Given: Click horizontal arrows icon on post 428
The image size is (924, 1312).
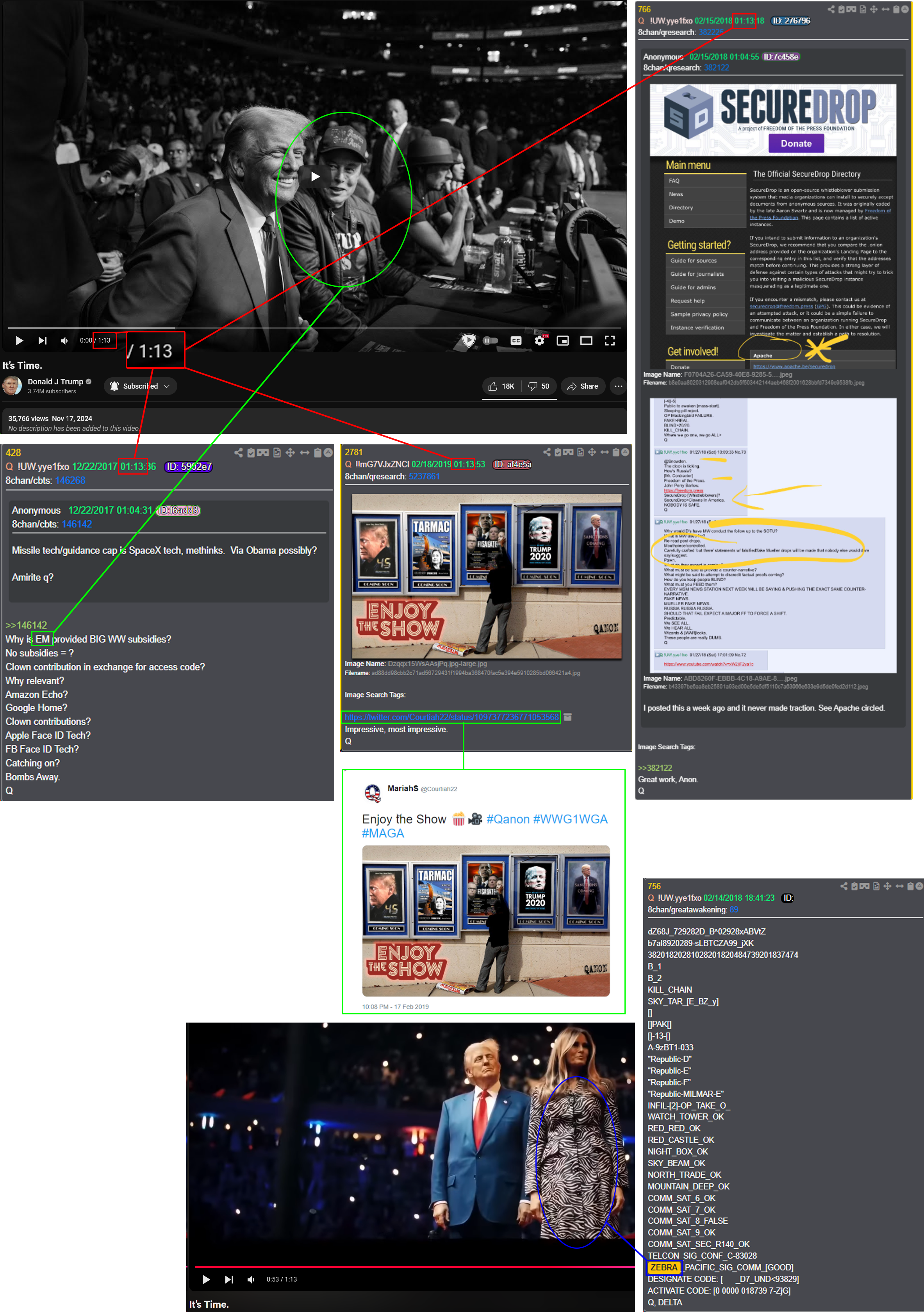Looking at the screenshot, I should click(305, 453).
